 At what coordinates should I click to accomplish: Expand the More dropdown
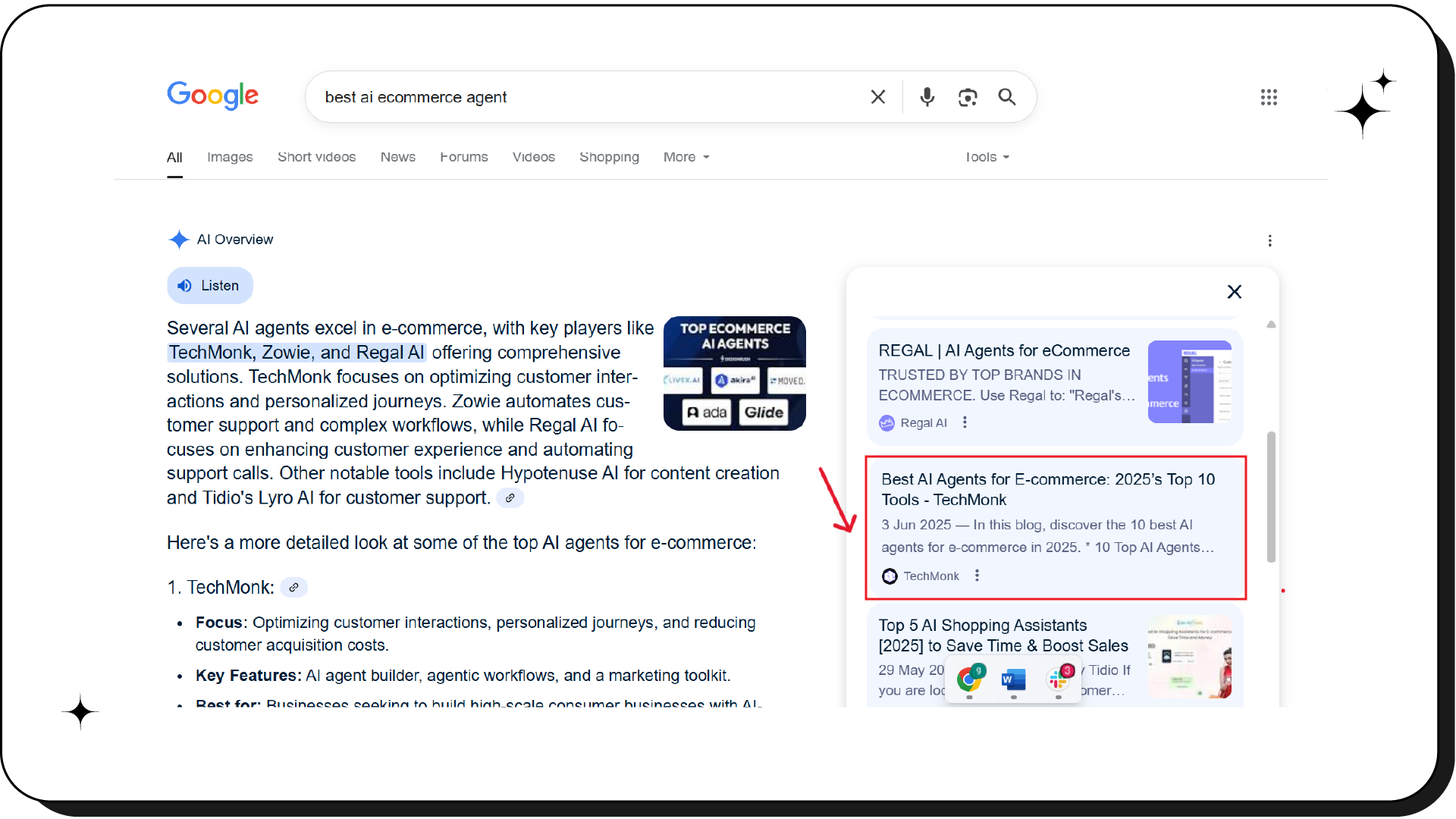686,157
